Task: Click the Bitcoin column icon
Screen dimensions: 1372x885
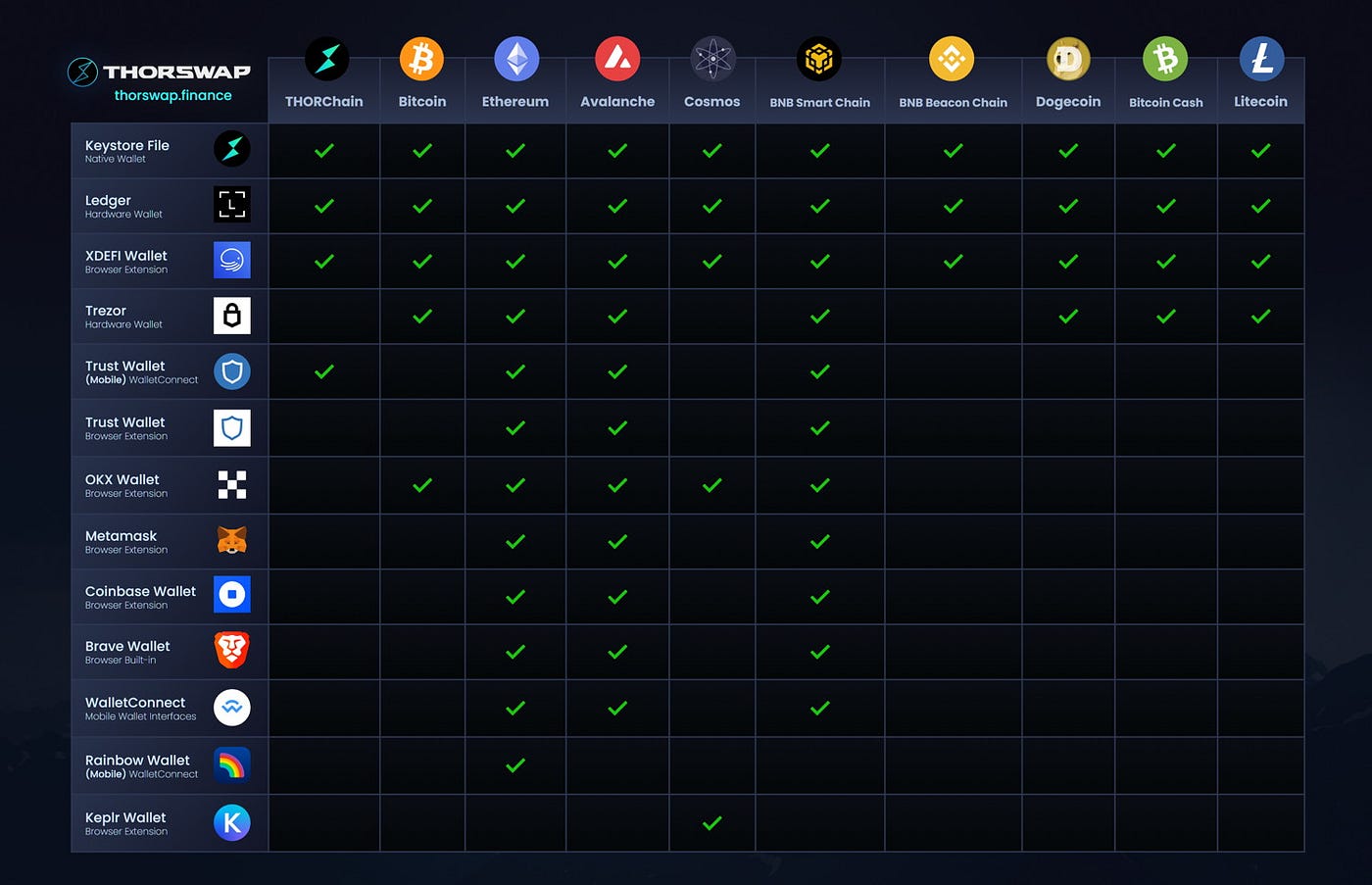Action: click(421, 59)
